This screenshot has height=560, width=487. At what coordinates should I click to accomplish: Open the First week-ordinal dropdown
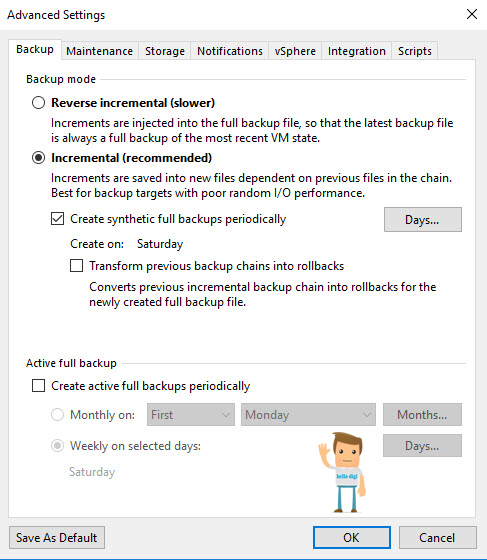[191, 415]
